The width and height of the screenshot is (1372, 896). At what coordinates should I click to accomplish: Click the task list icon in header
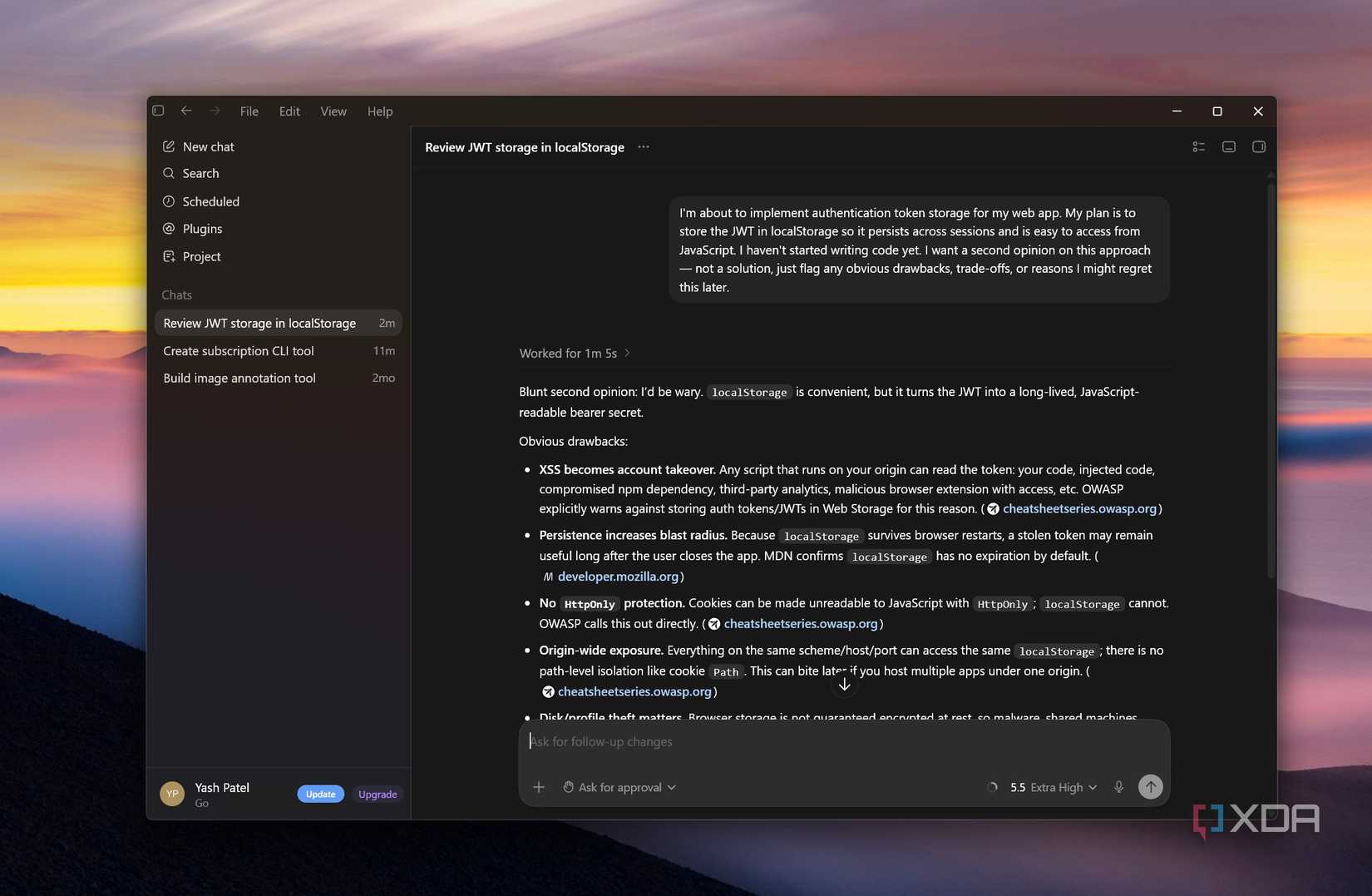click(1198, 147)
